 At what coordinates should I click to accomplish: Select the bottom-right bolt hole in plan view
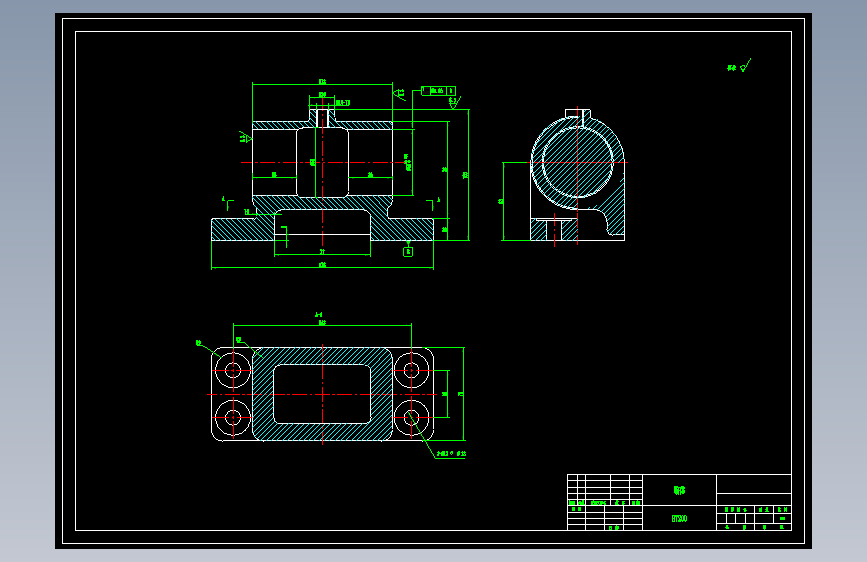(x=411, y=418)
